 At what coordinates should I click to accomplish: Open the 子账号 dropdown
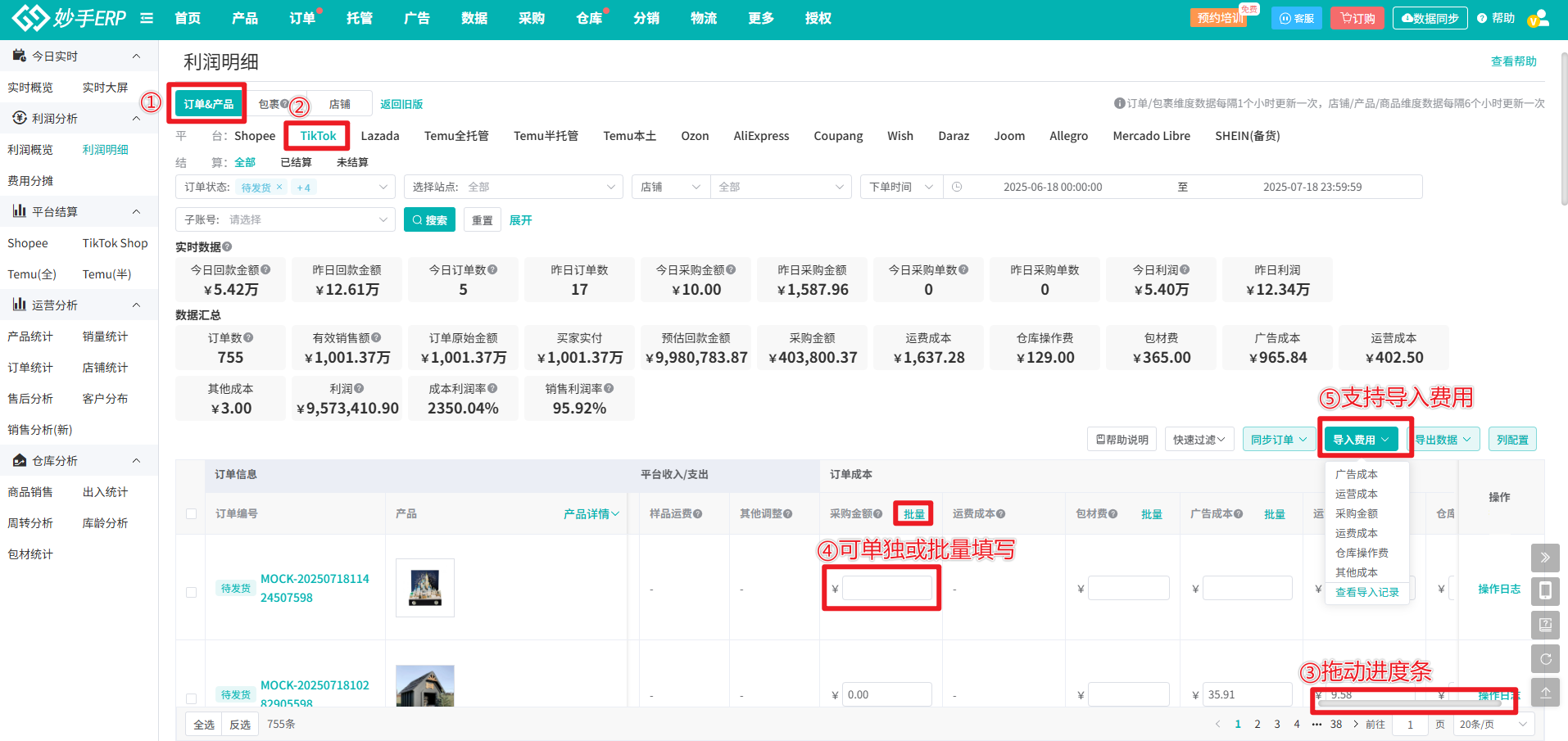pyautogui.click(x=285, y=219)
